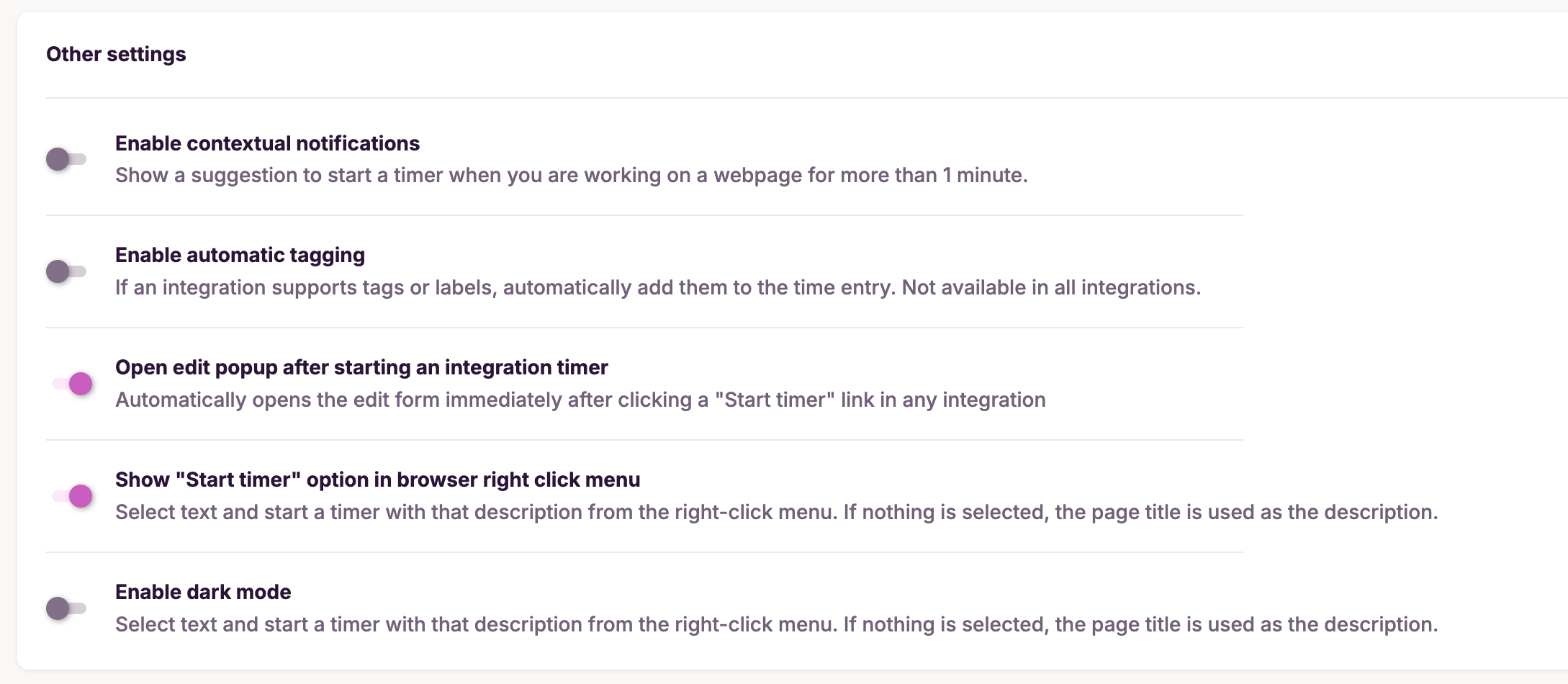The height and width of the screenshot is (684, 1568).
Task: Click the "Enable automatic tagging" title text
Action: click(x=240, y=255)
